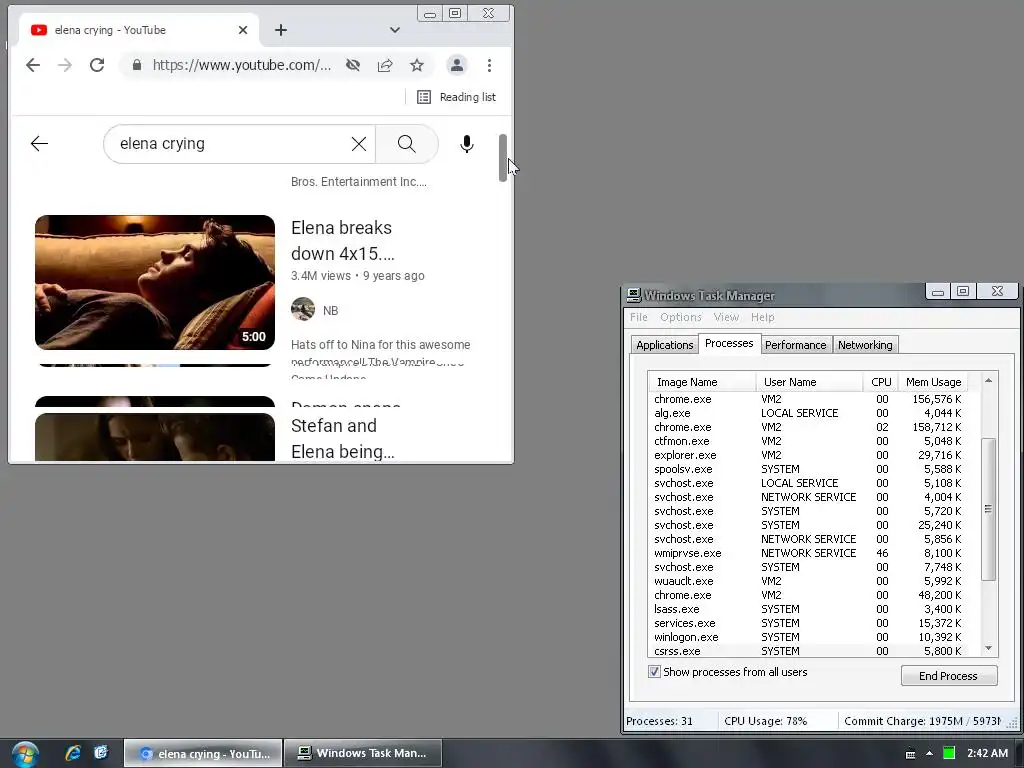Reload the YouTube page
The image size is (1024, 768).
[x=97, y=65]
